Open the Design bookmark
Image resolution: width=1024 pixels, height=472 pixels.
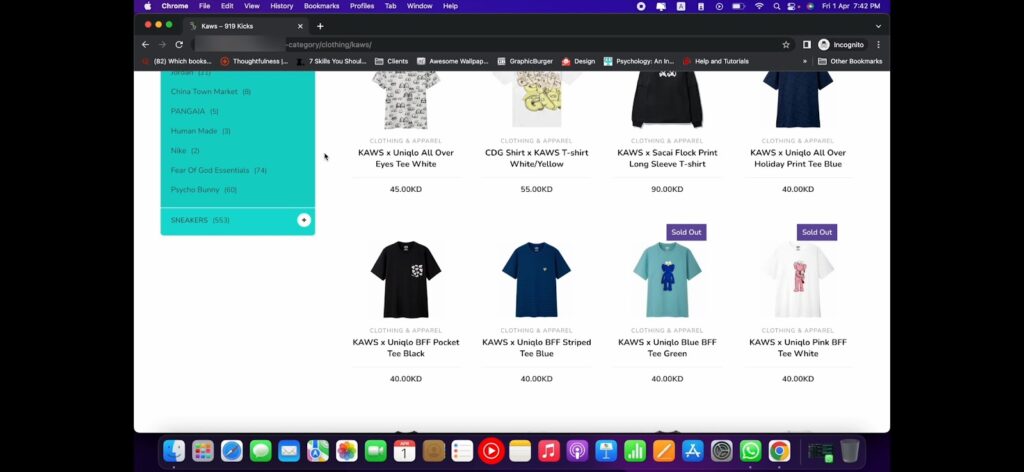578,61
